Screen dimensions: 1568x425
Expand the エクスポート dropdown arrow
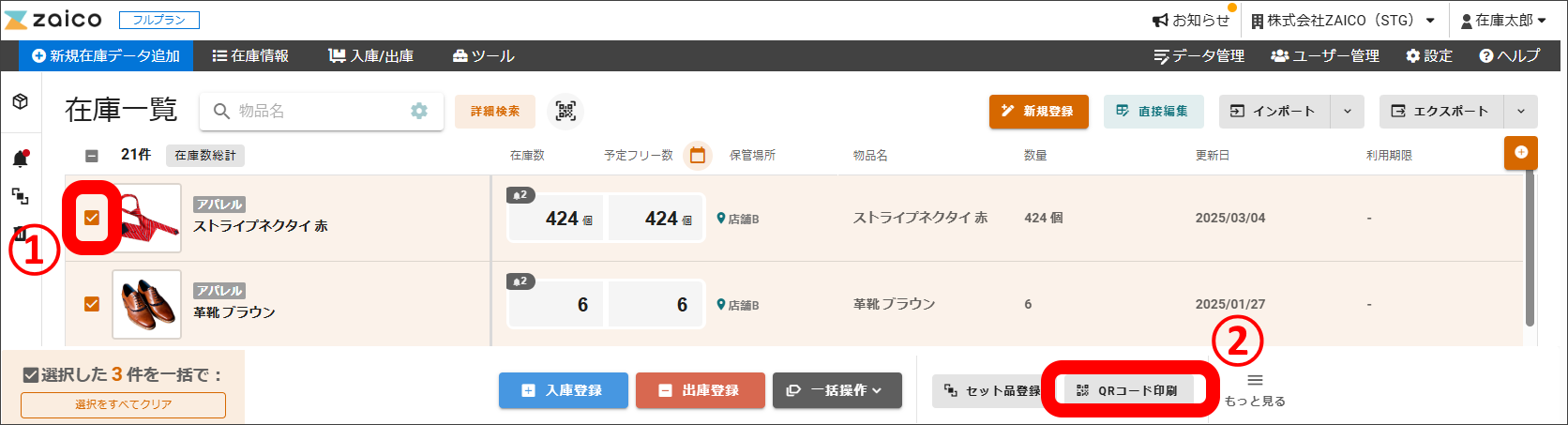pyautogui.click(x=1520, y=112)
